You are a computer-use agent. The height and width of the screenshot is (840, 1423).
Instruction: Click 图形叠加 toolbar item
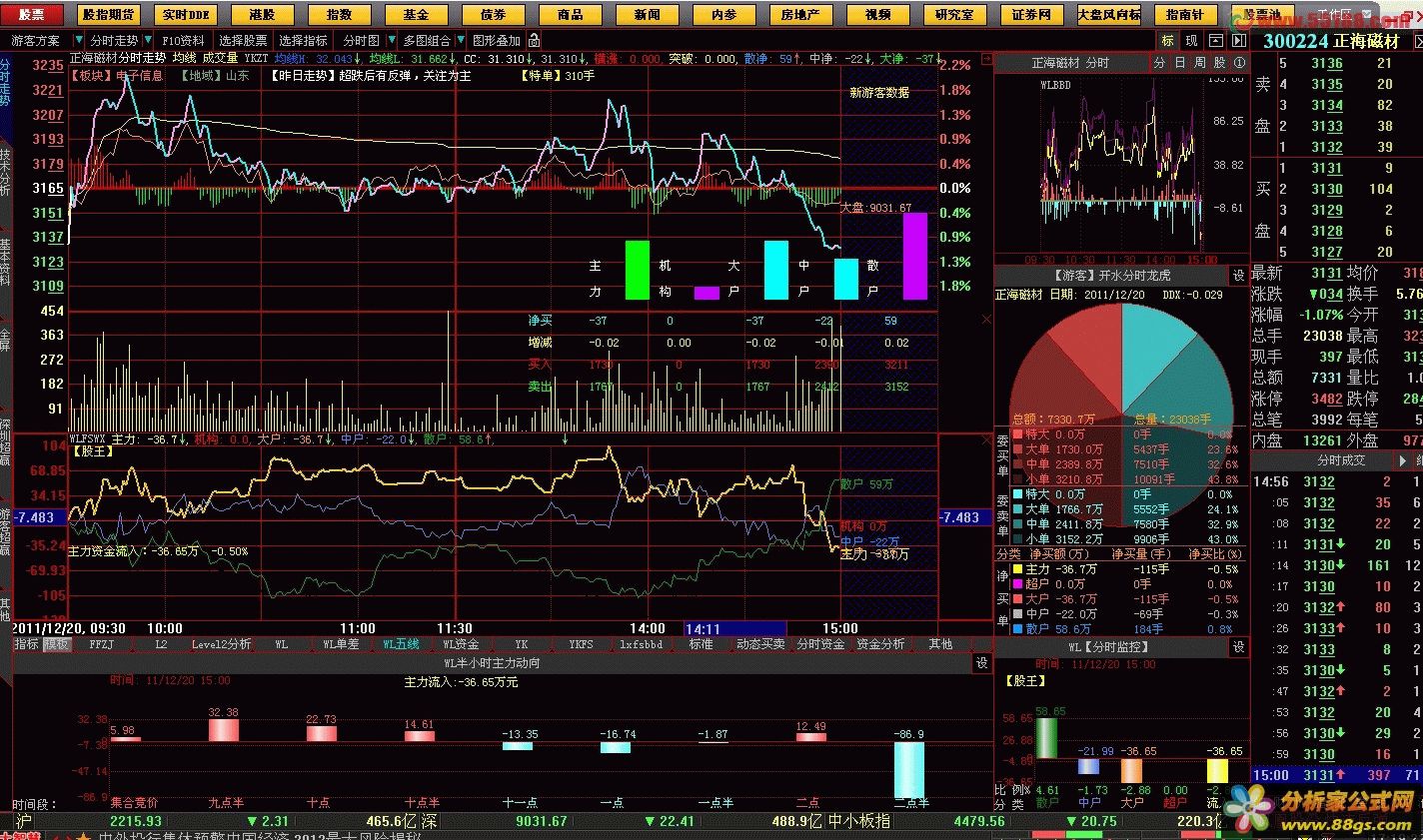click(497, 41)
